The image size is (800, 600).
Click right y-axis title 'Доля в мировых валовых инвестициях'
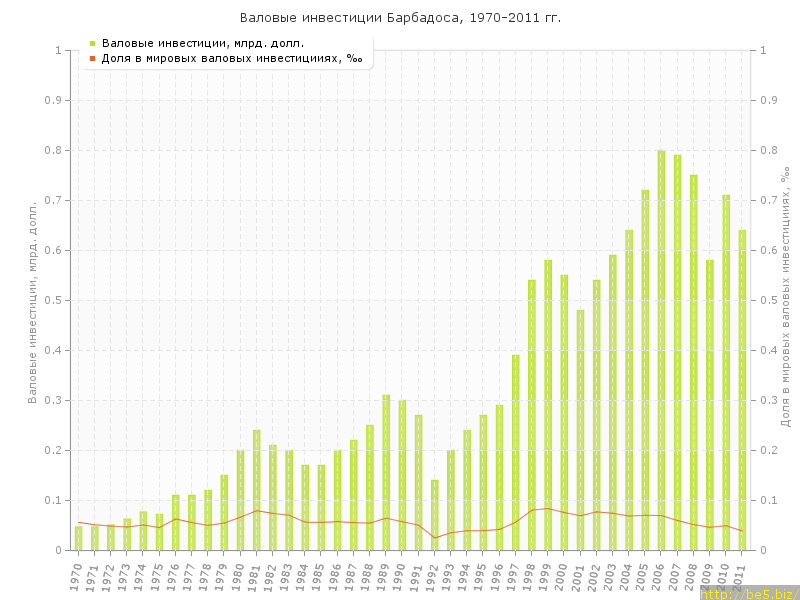tap(785, 298)
